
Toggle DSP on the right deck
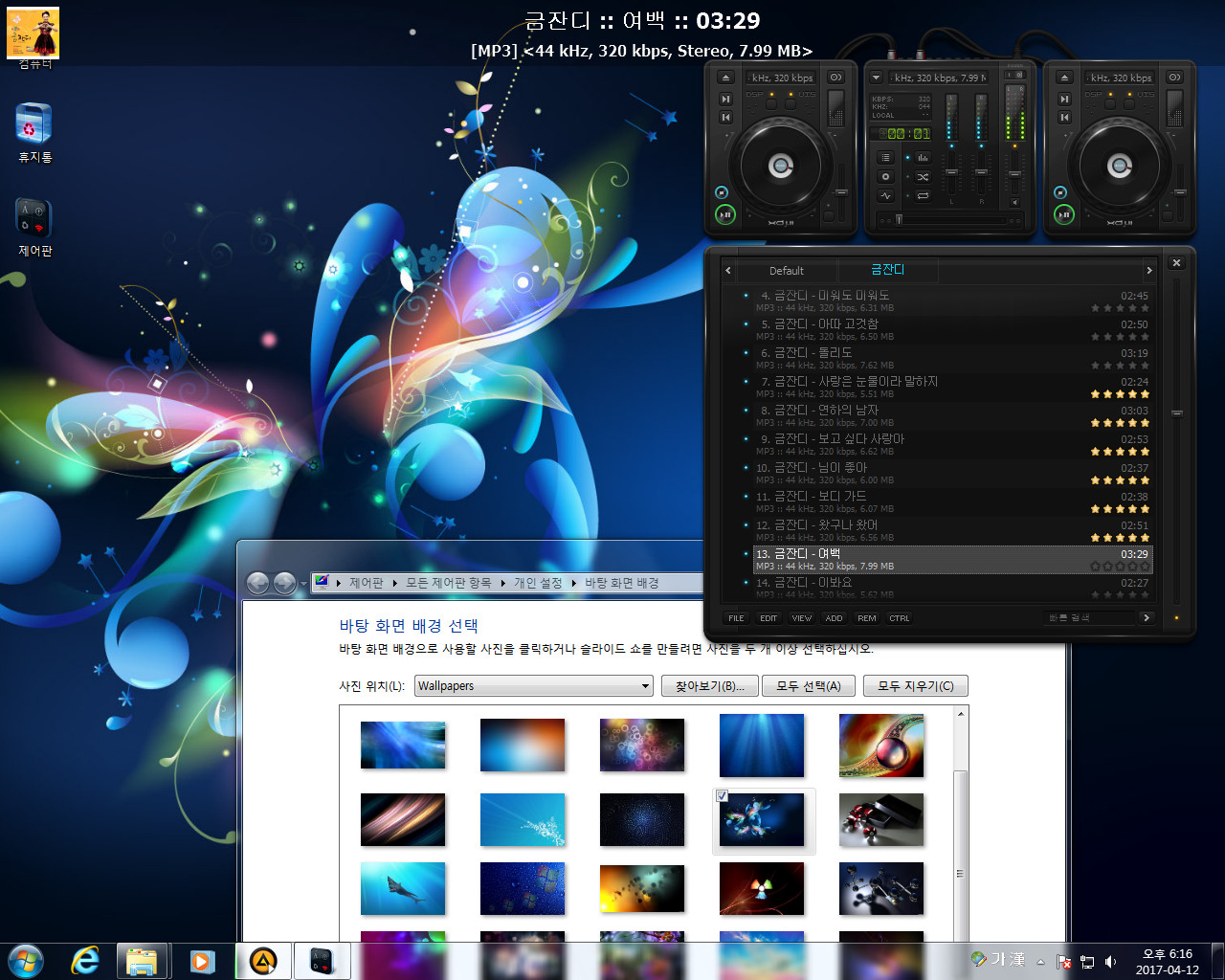click(x=1109, y=104)
